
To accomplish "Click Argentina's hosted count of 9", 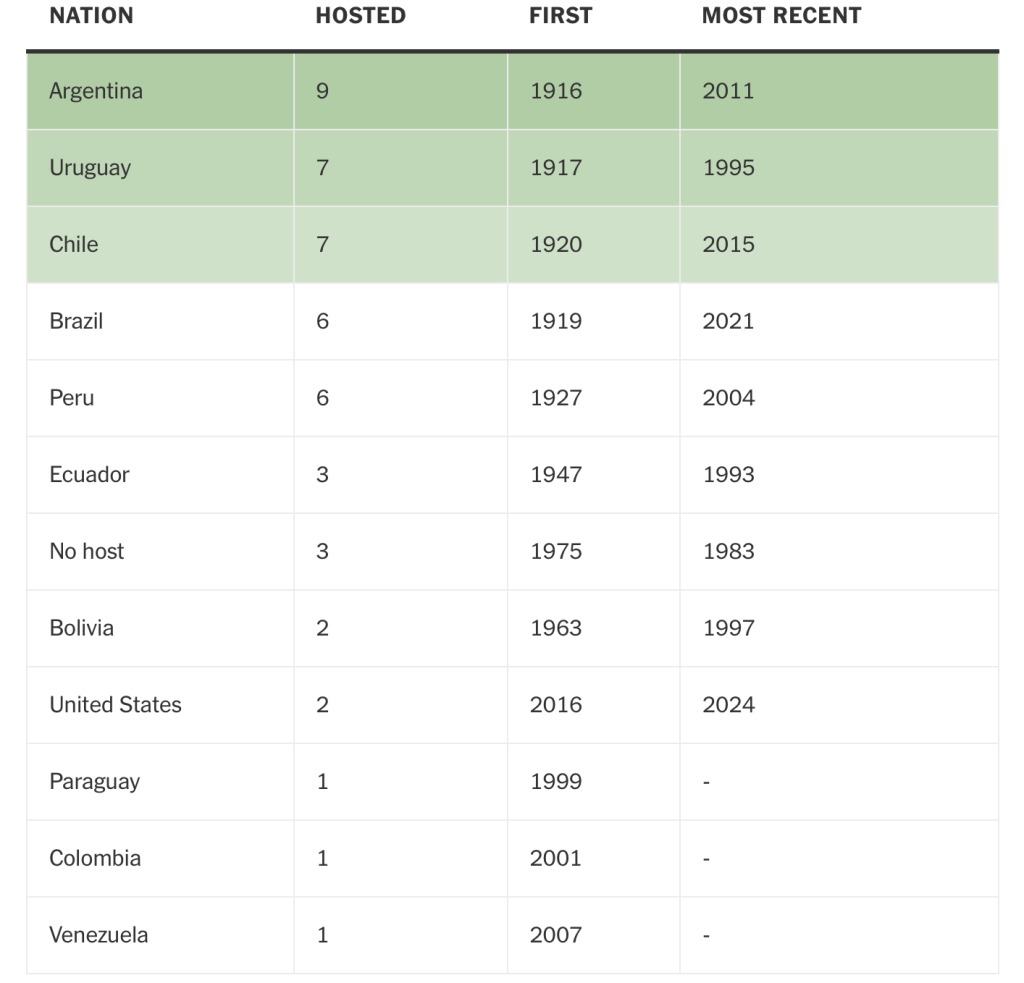I will 322,91.
